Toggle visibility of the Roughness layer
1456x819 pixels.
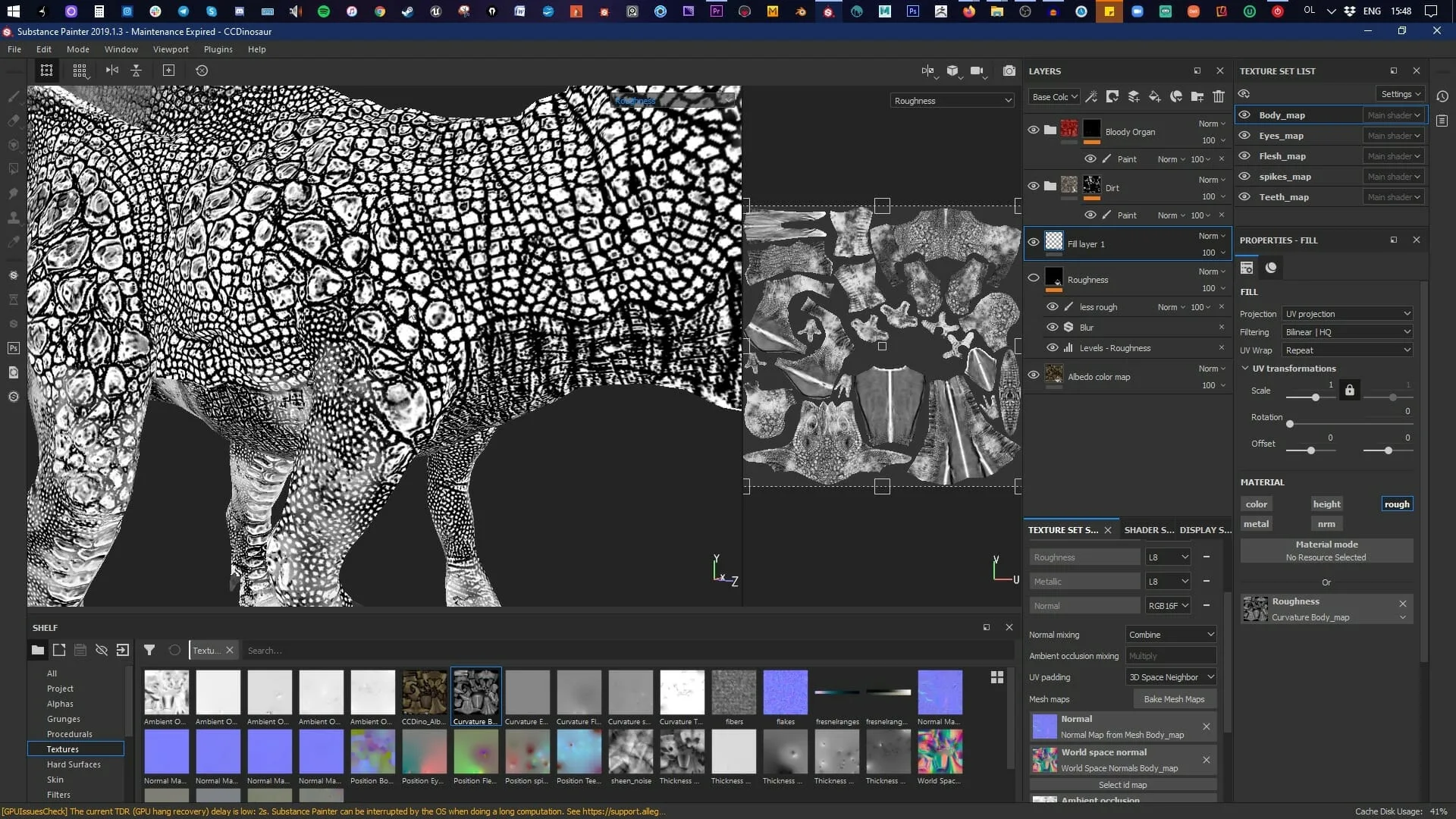coord(1034,278)
